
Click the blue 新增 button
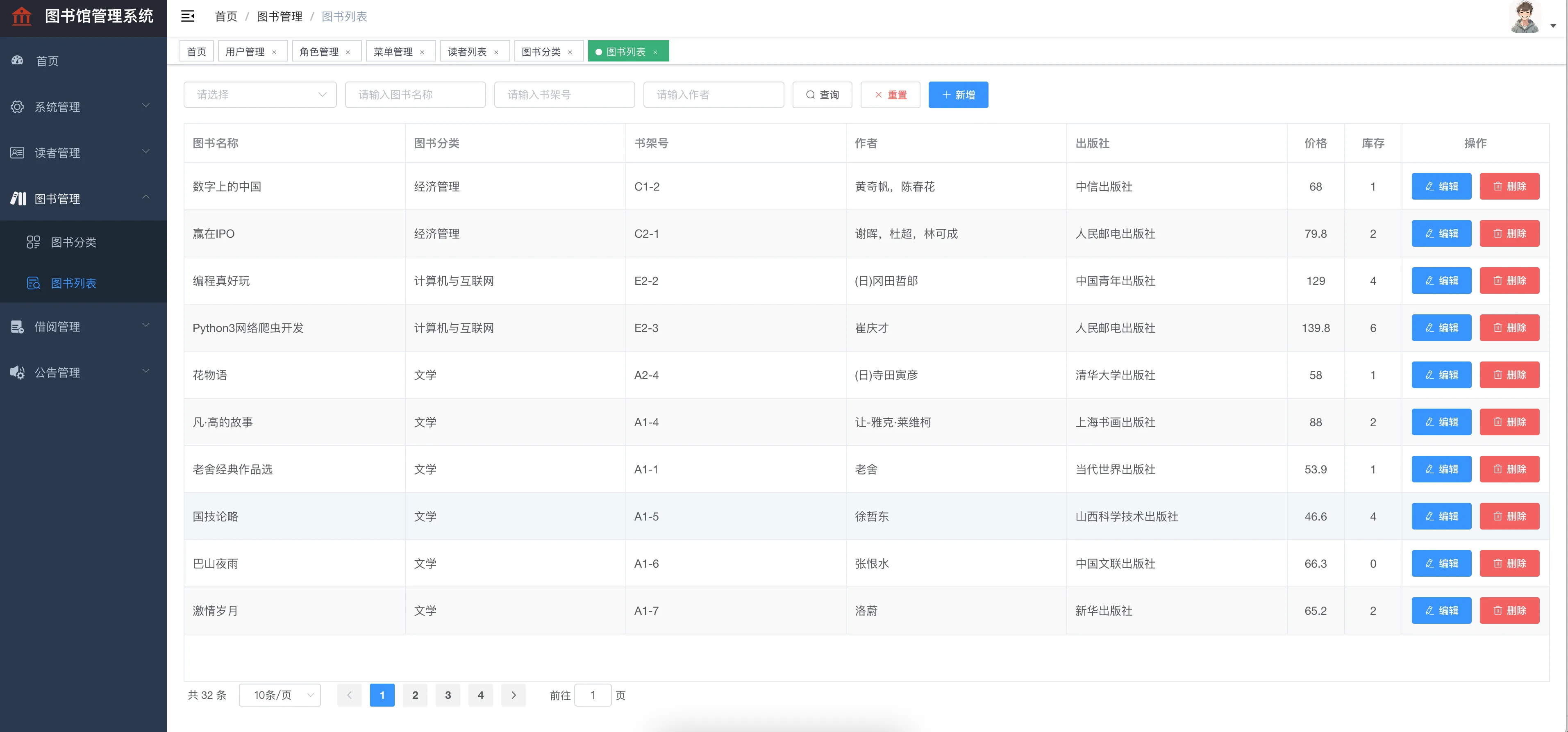(x=957, y=95)
